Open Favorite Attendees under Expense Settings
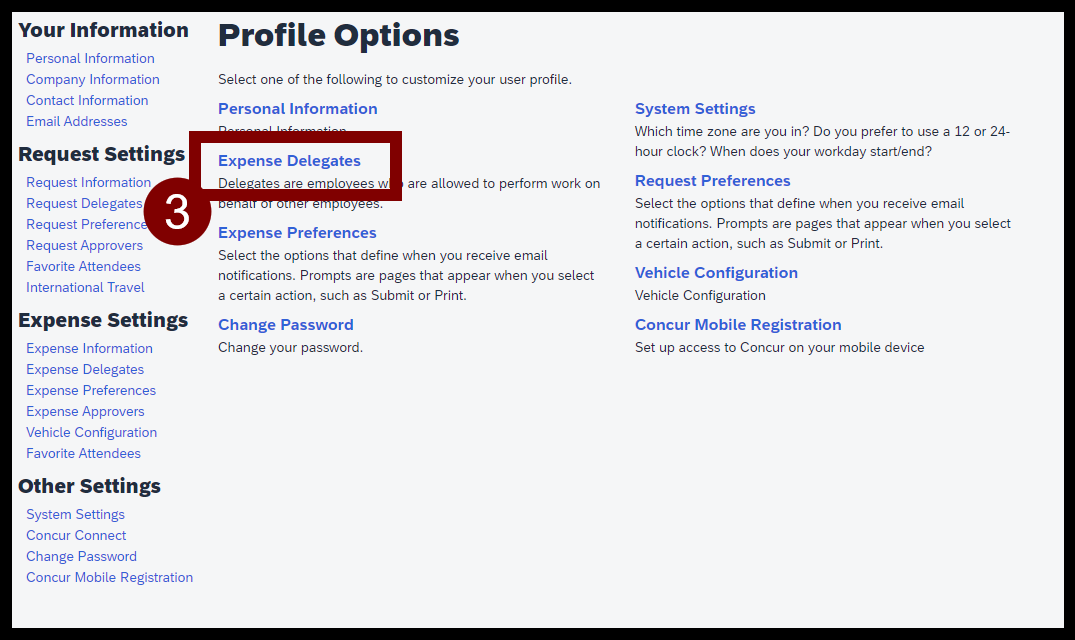The width and height of the screenshot is (1075, 640). click(x=83, y=453)
